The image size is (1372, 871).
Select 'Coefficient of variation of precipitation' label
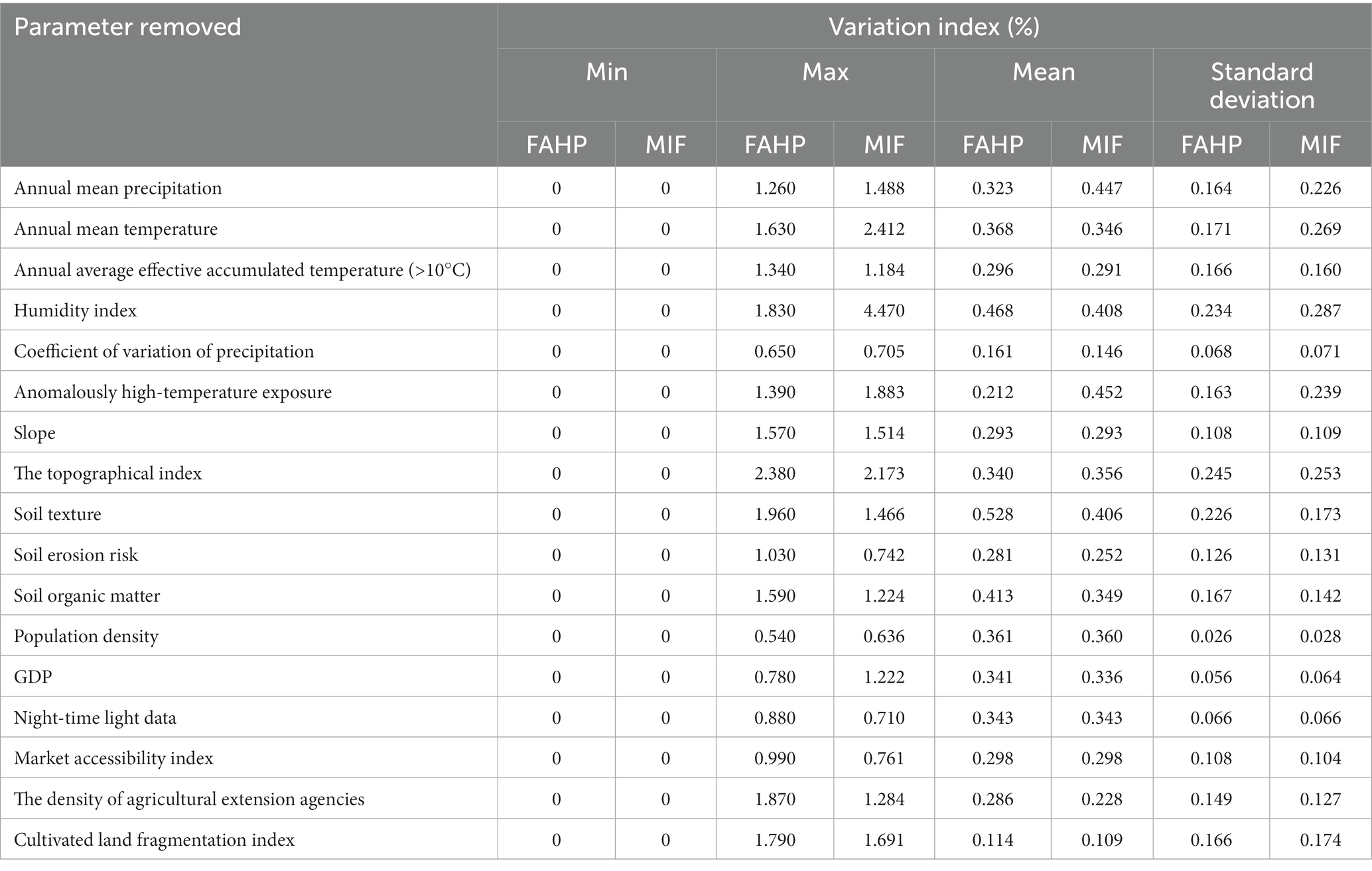tap(164, 352)
